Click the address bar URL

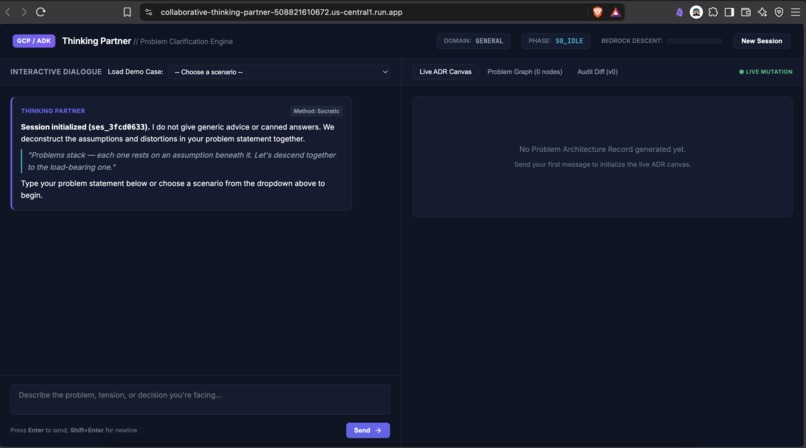(281, 12)
